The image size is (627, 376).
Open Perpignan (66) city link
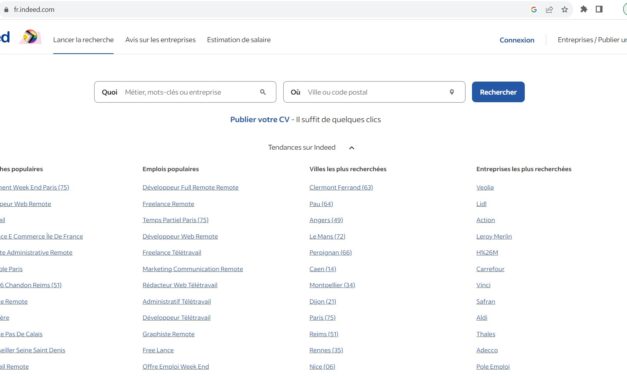point(330,252)
